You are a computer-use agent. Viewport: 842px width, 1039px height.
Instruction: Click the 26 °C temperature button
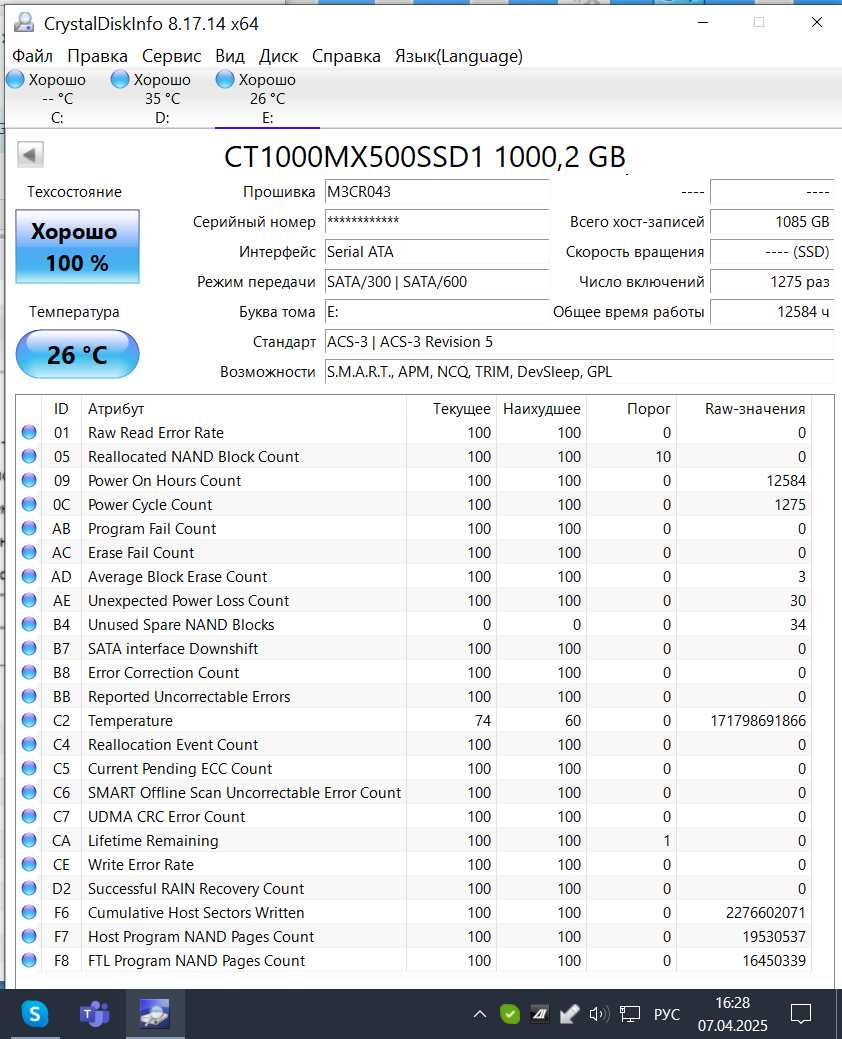pyautogui.click(x=78, y=355)
